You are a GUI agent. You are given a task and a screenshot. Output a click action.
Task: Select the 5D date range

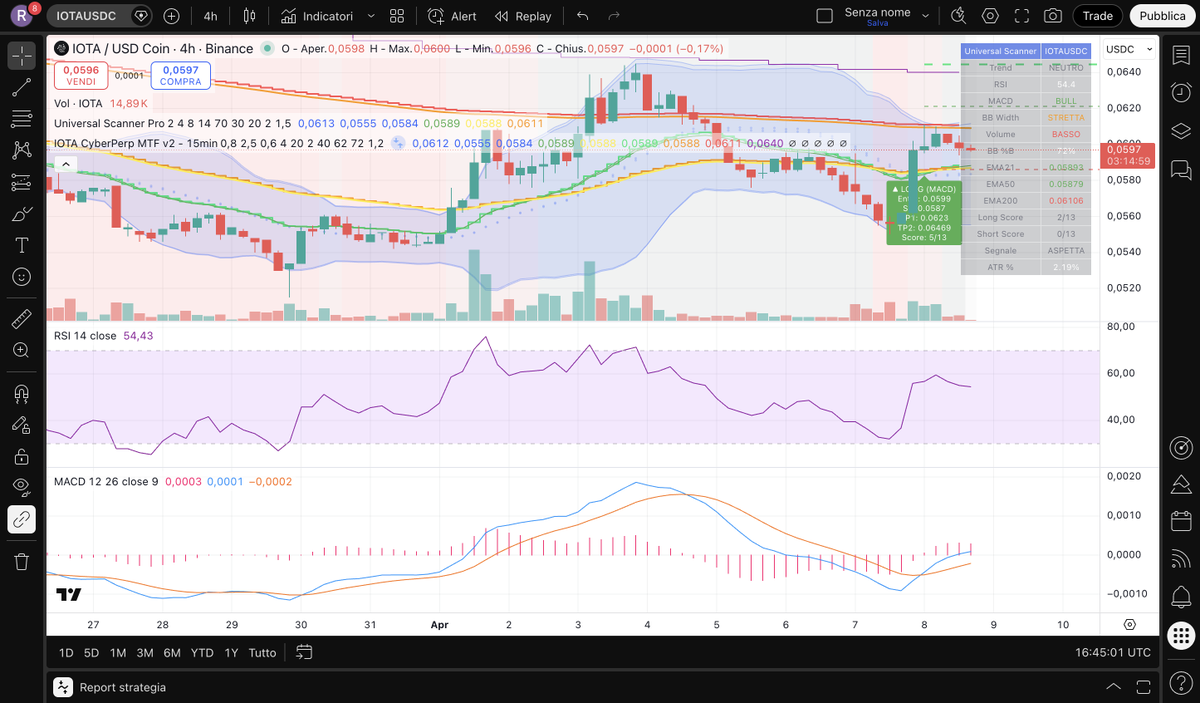pyautogui.click(x=91, y=652)
